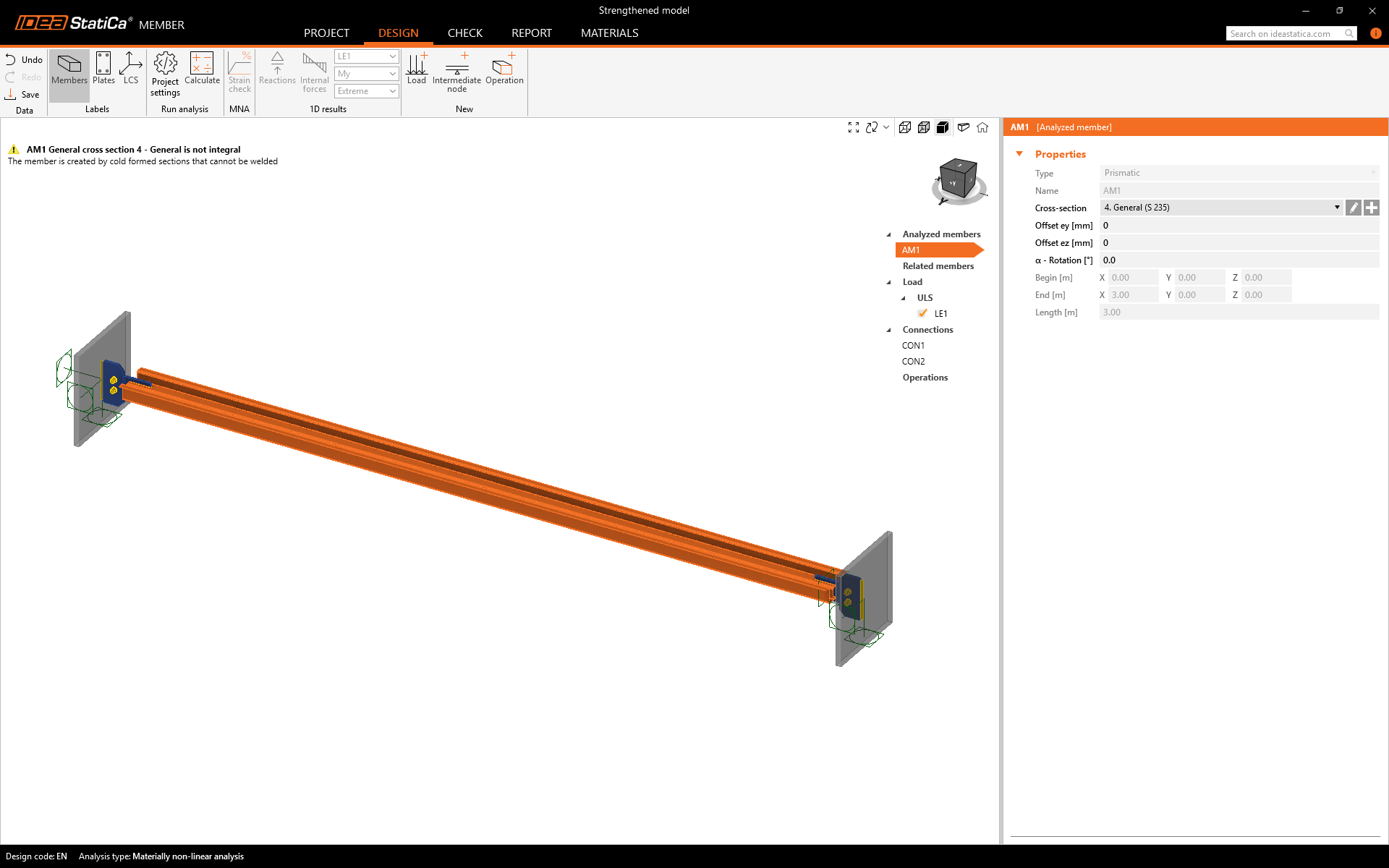Toggle the Plates labels button
This screenshot has width=1389, height=868.
103,69
